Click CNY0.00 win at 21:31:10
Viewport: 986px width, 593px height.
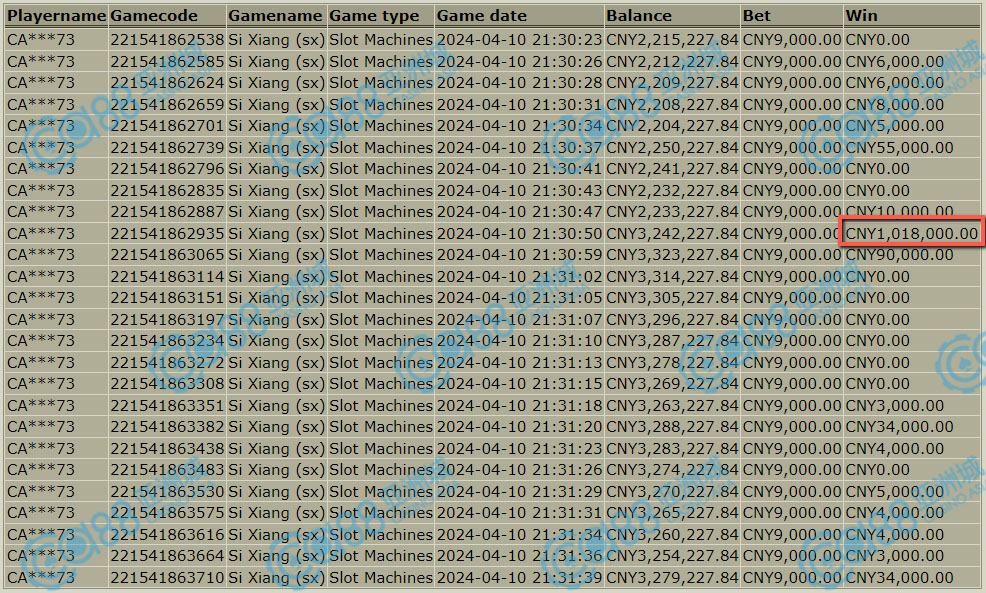877,341
